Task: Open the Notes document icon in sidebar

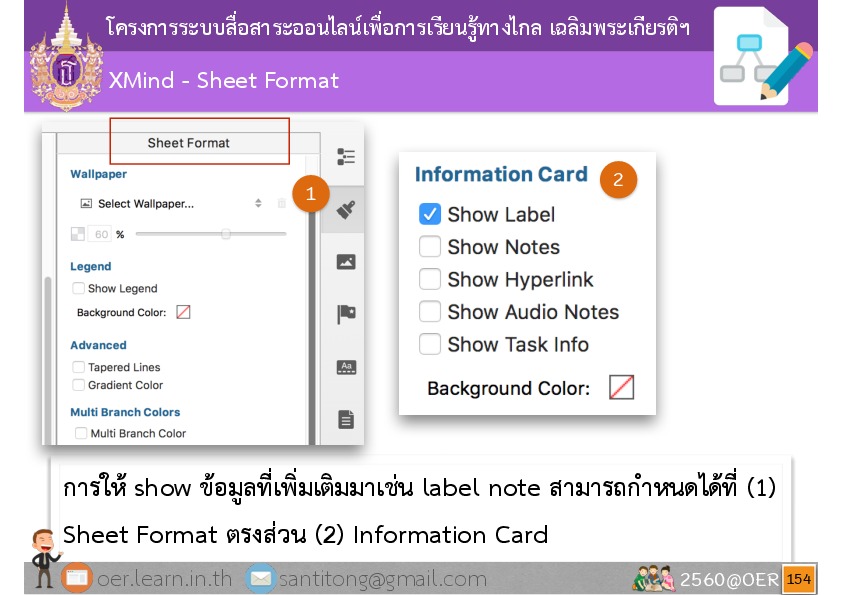Action: click(346, 419)
